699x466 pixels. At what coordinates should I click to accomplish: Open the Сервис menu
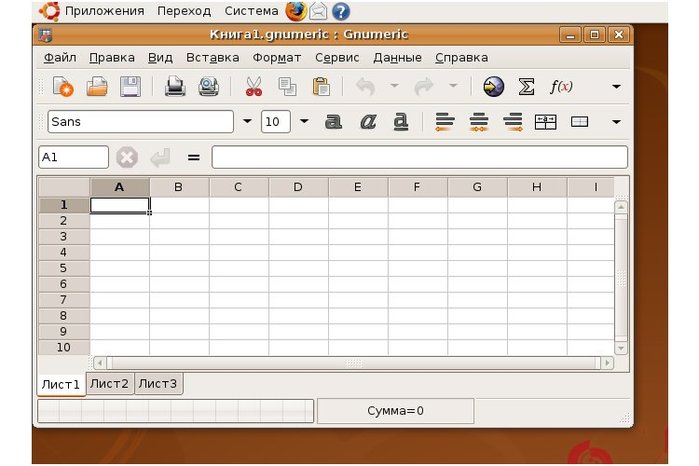(x=337, y=58)
